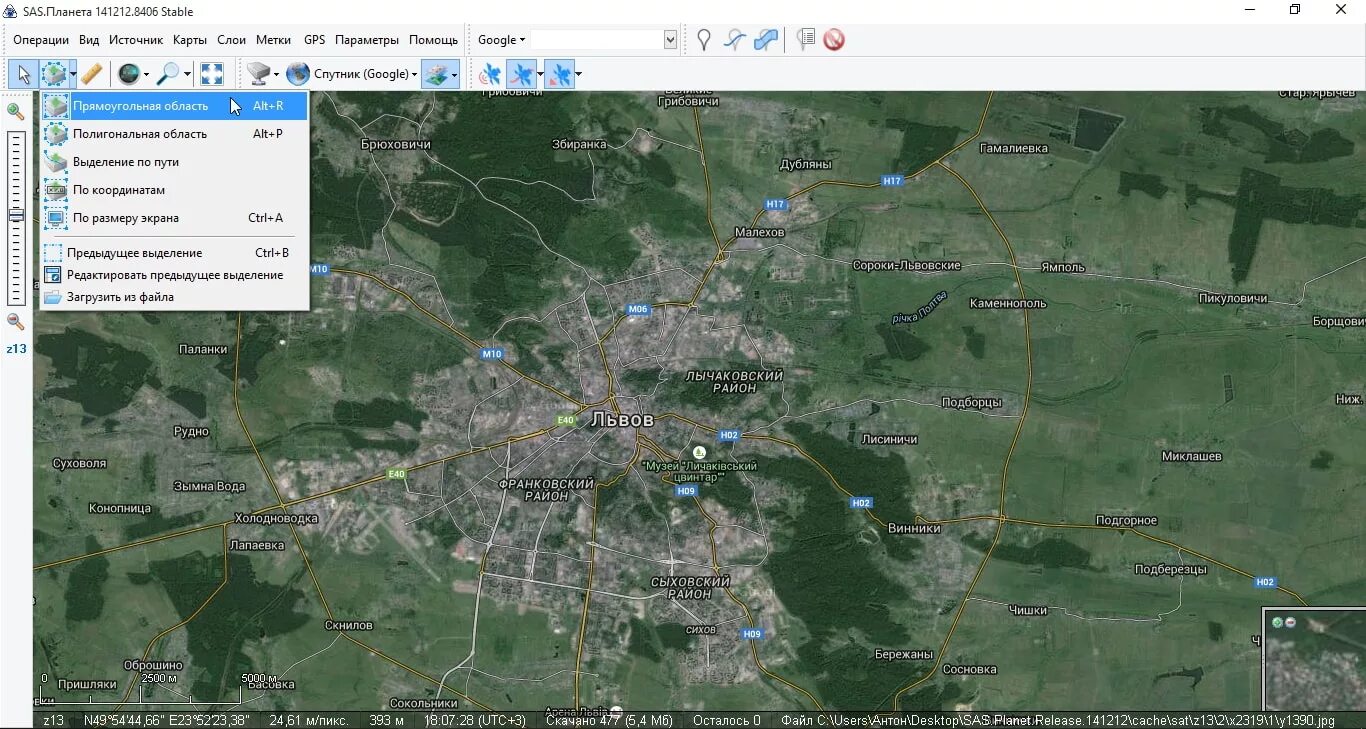Click the center map on GPS icon
This screenshot has height=729, width=1366.
pos(559,74)
